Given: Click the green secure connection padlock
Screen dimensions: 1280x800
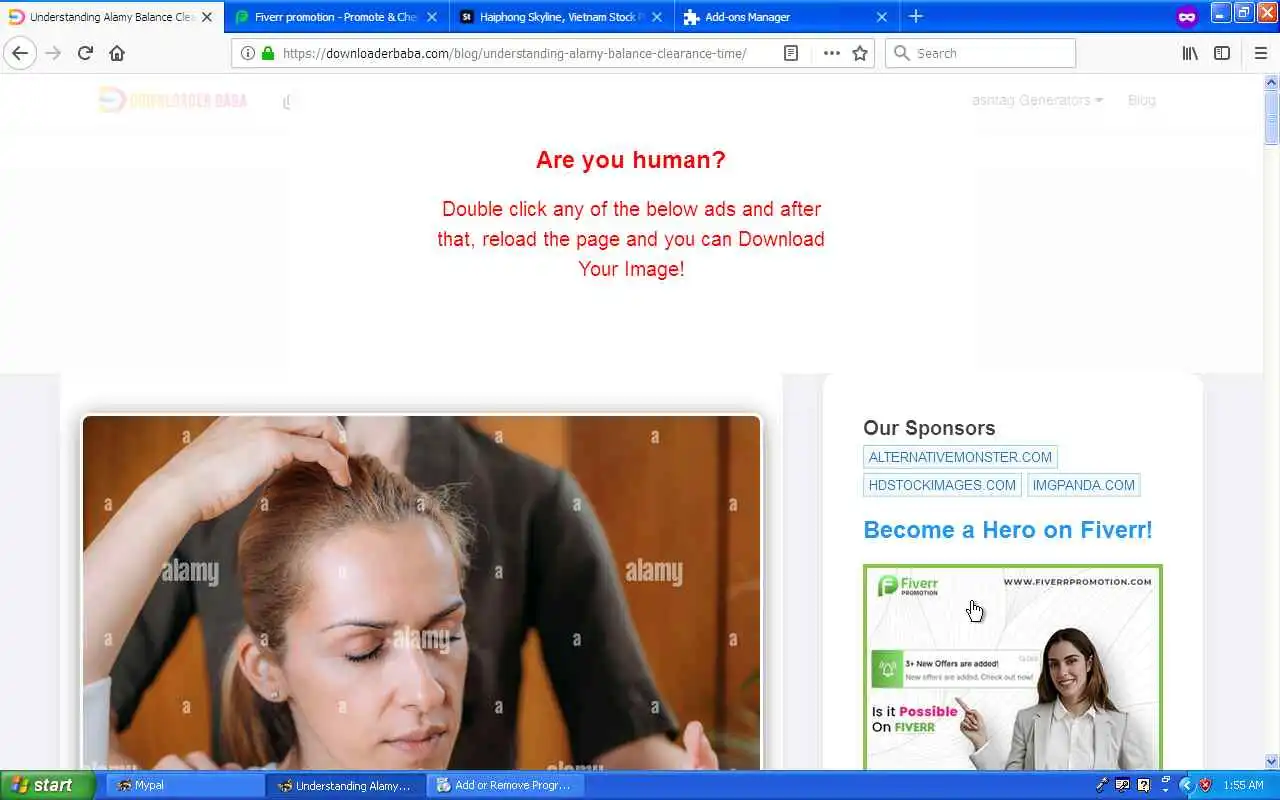Looking at the screenshot, I should [x=267, y=53].
